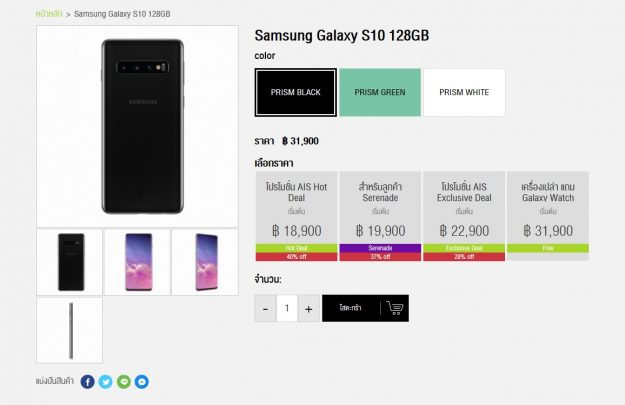Click the shopping cart icon

tap(395, 308)
